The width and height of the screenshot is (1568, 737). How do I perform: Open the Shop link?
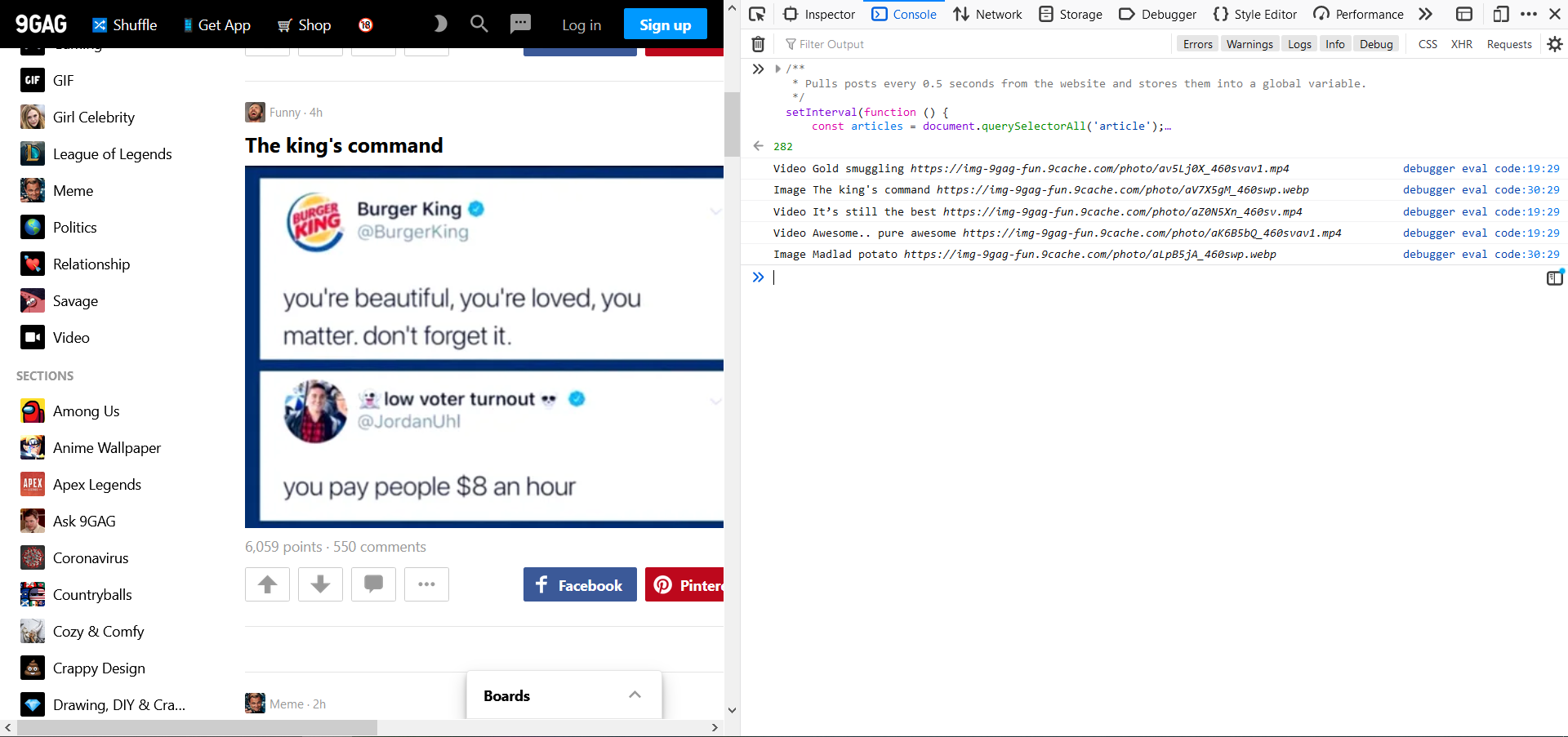(304, 25)
